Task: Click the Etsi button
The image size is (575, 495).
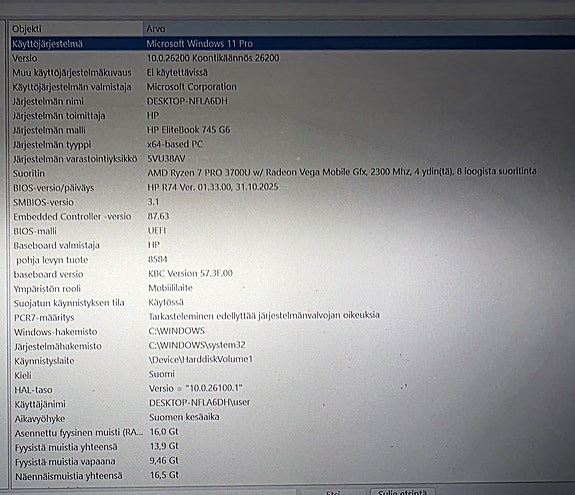Action: 333,492
